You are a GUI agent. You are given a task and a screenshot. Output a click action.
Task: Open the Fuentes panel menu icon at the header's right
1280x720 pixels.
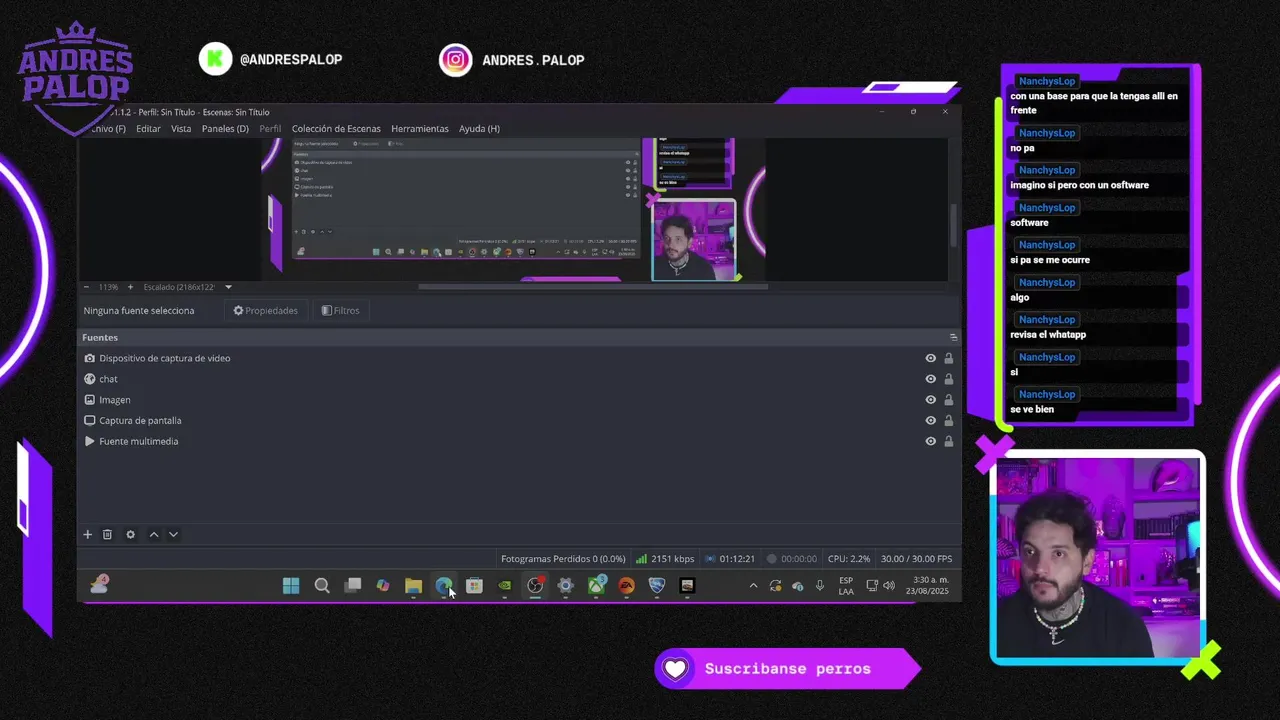pyautogui.click(x=953, y=338)
